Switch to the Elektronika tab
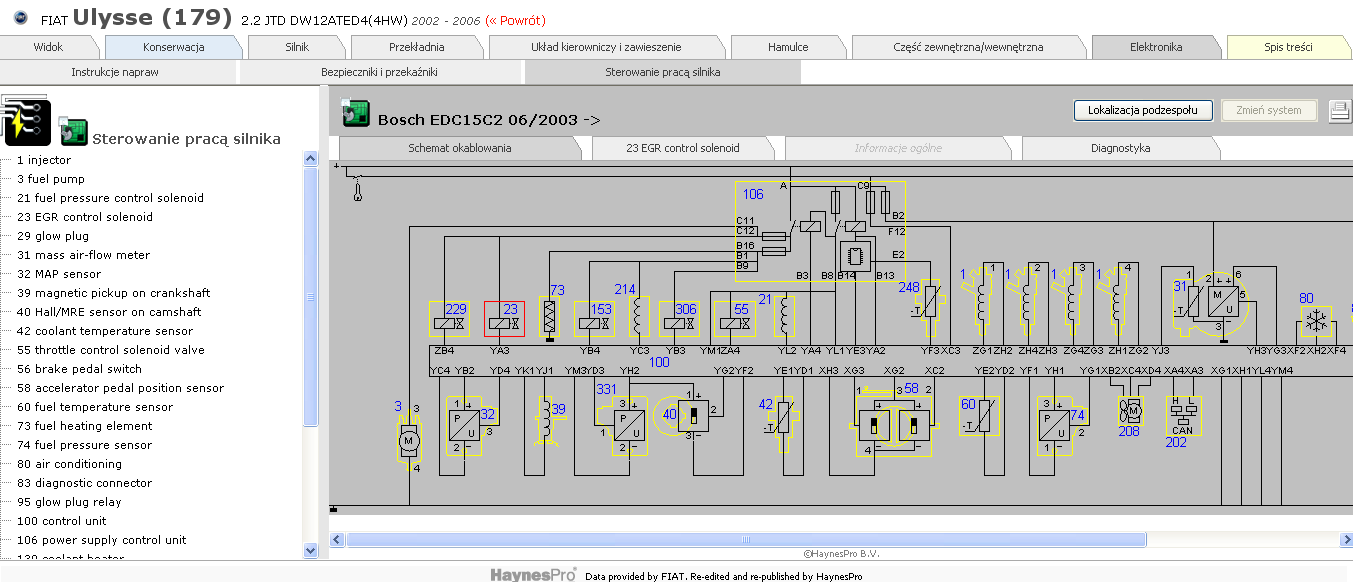 coord(1156,47)
